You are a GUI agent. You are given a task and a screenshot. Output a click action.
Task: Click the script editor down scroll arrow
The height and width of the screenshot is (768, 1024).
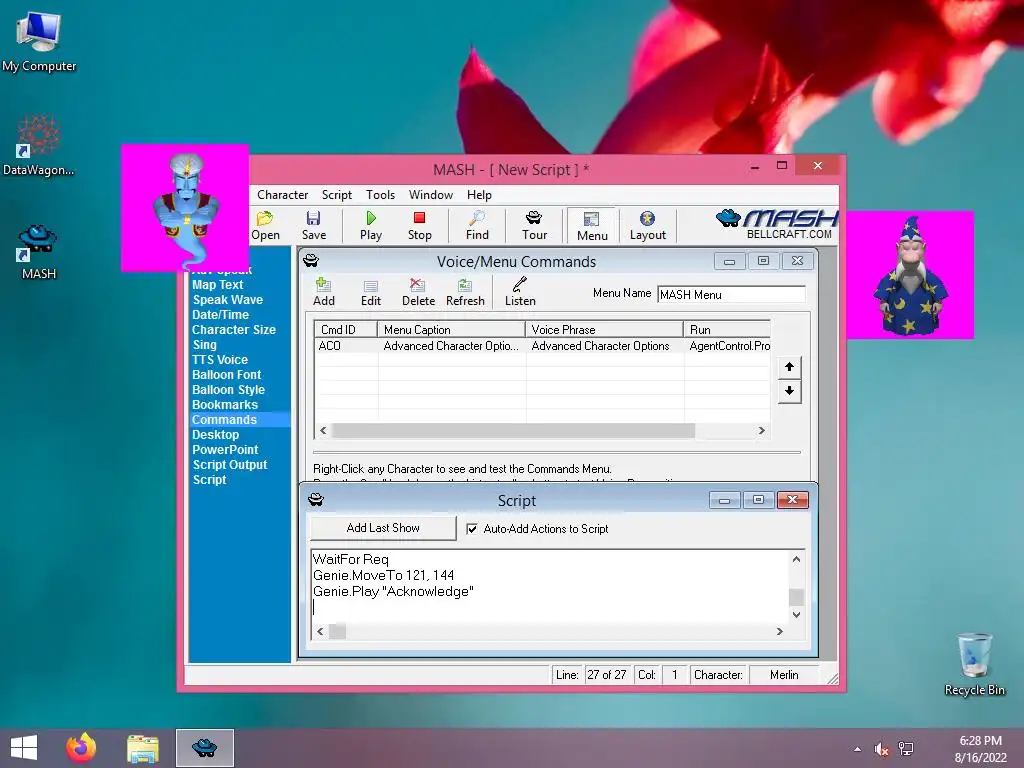click(796, 615)
